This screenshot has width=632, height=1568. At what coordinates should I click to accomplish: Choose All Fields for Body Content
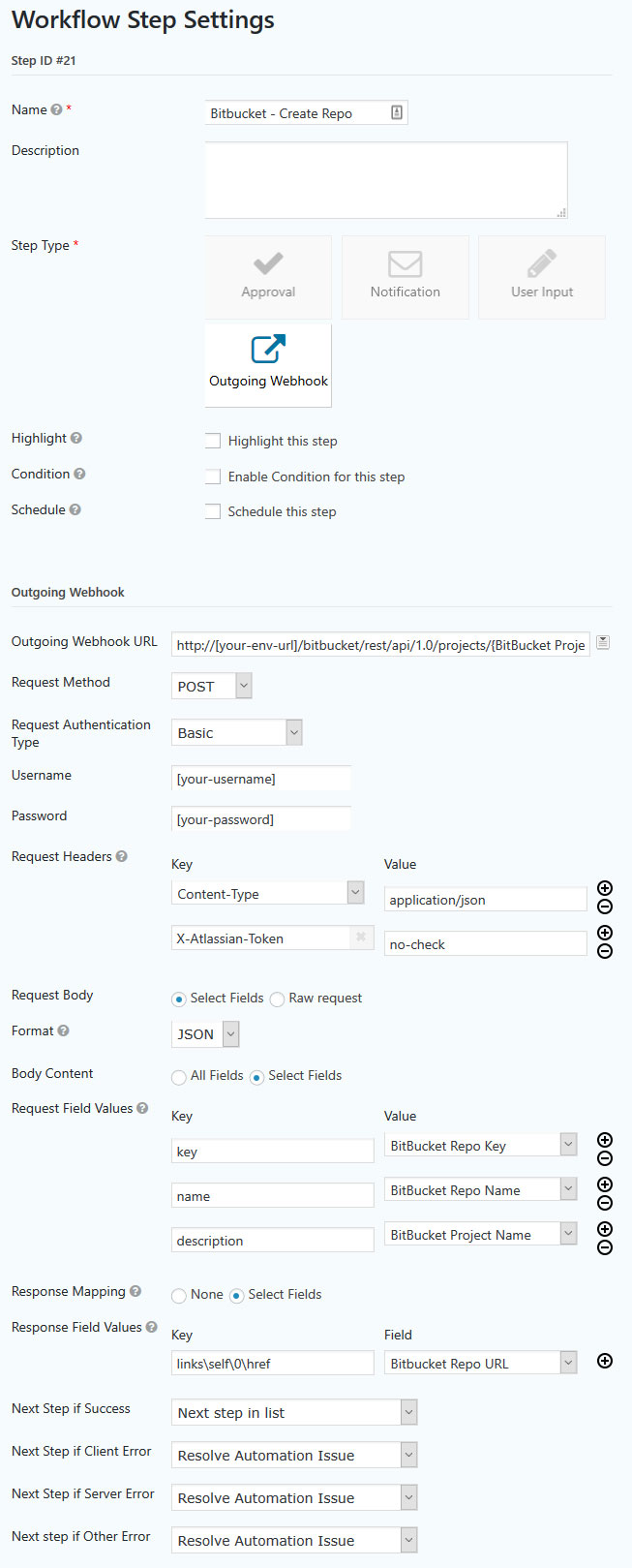point(179,1076)
